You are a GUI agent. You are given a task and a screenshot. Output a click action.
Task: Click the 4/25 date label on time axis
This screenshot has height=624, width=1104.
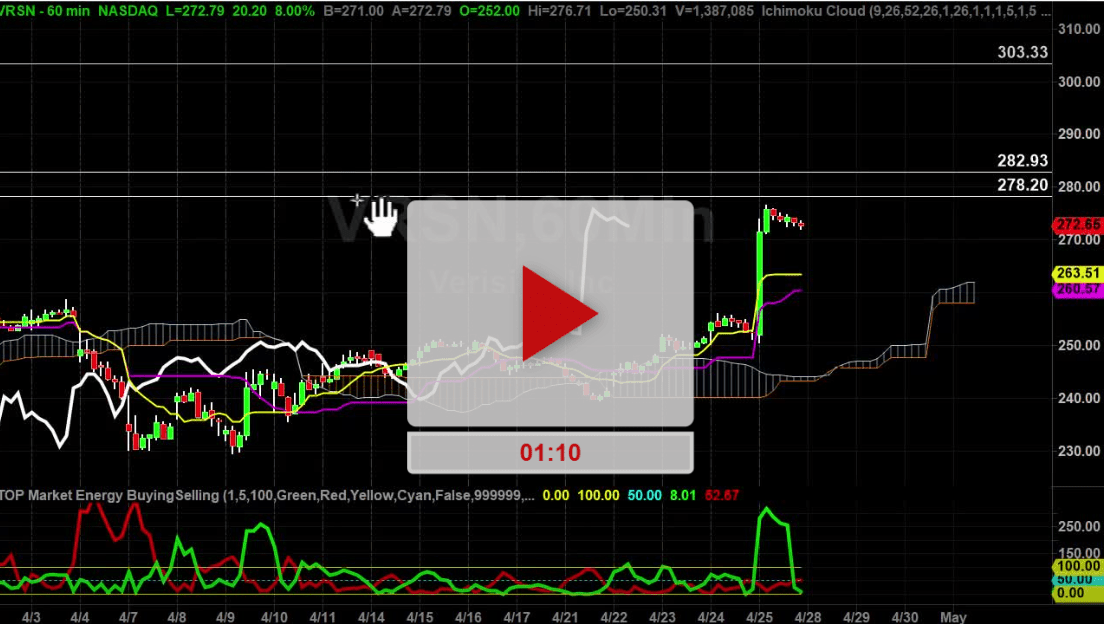760,617
